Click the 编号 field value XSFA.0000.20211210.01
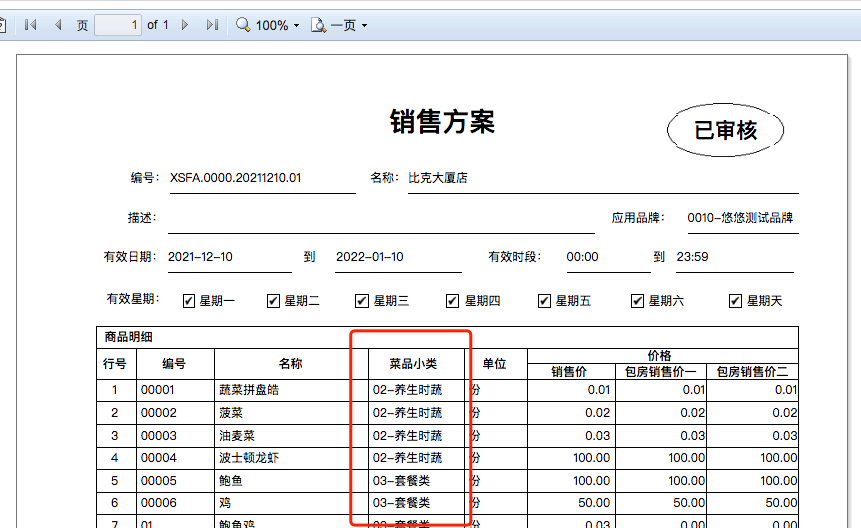861x528 pixels. 236,178
